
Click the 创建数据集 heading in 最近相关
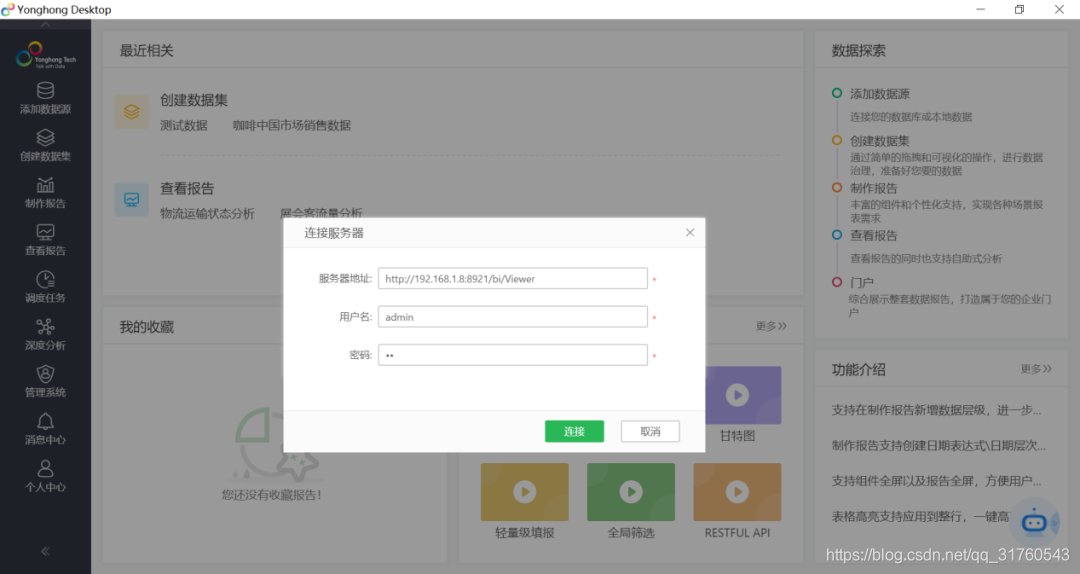click(x=194, y=101)
